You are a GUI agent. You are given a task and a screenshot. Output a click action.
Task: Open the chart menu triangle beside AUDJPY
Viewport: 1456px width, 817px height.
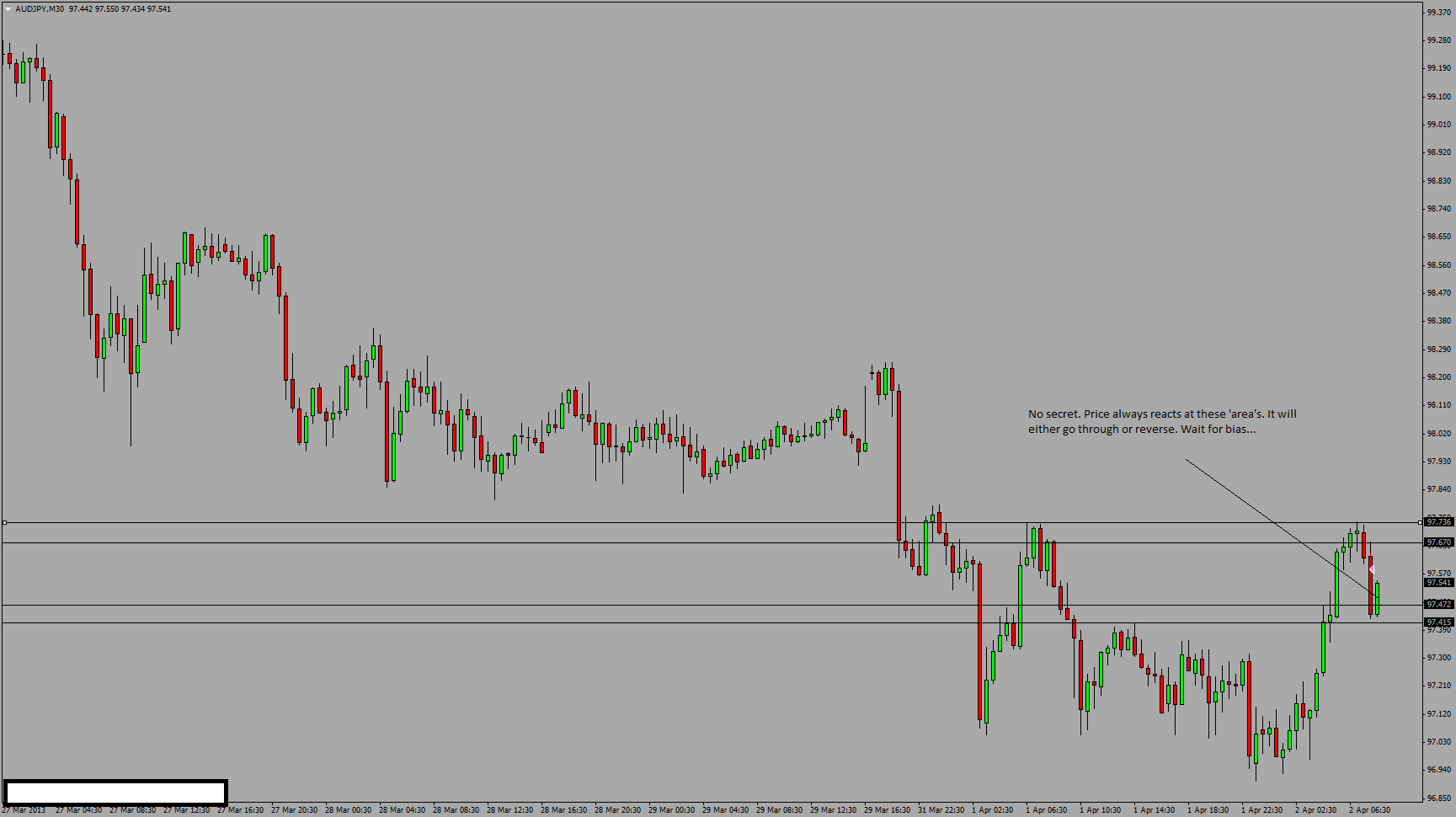click(8, 9)
